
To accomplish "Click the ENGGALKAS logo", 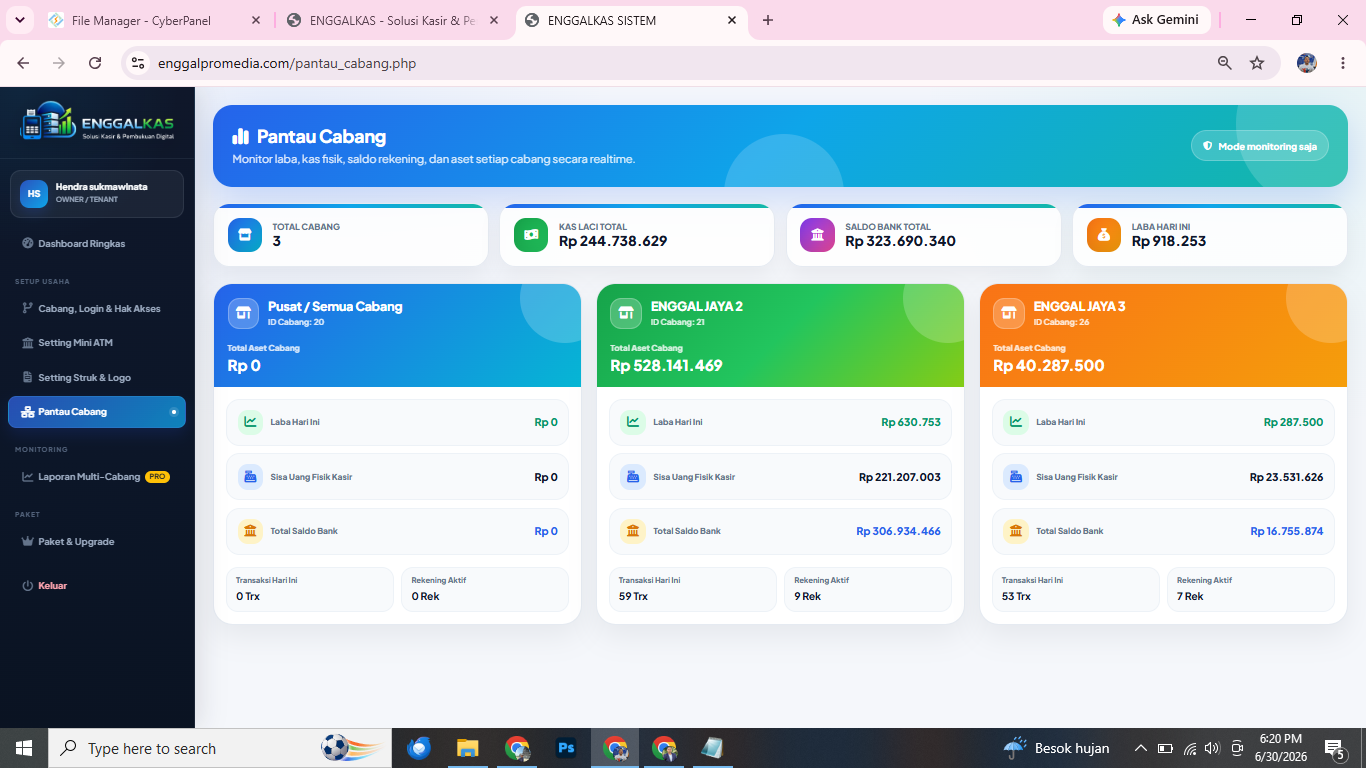I will [x=97, y=122].
